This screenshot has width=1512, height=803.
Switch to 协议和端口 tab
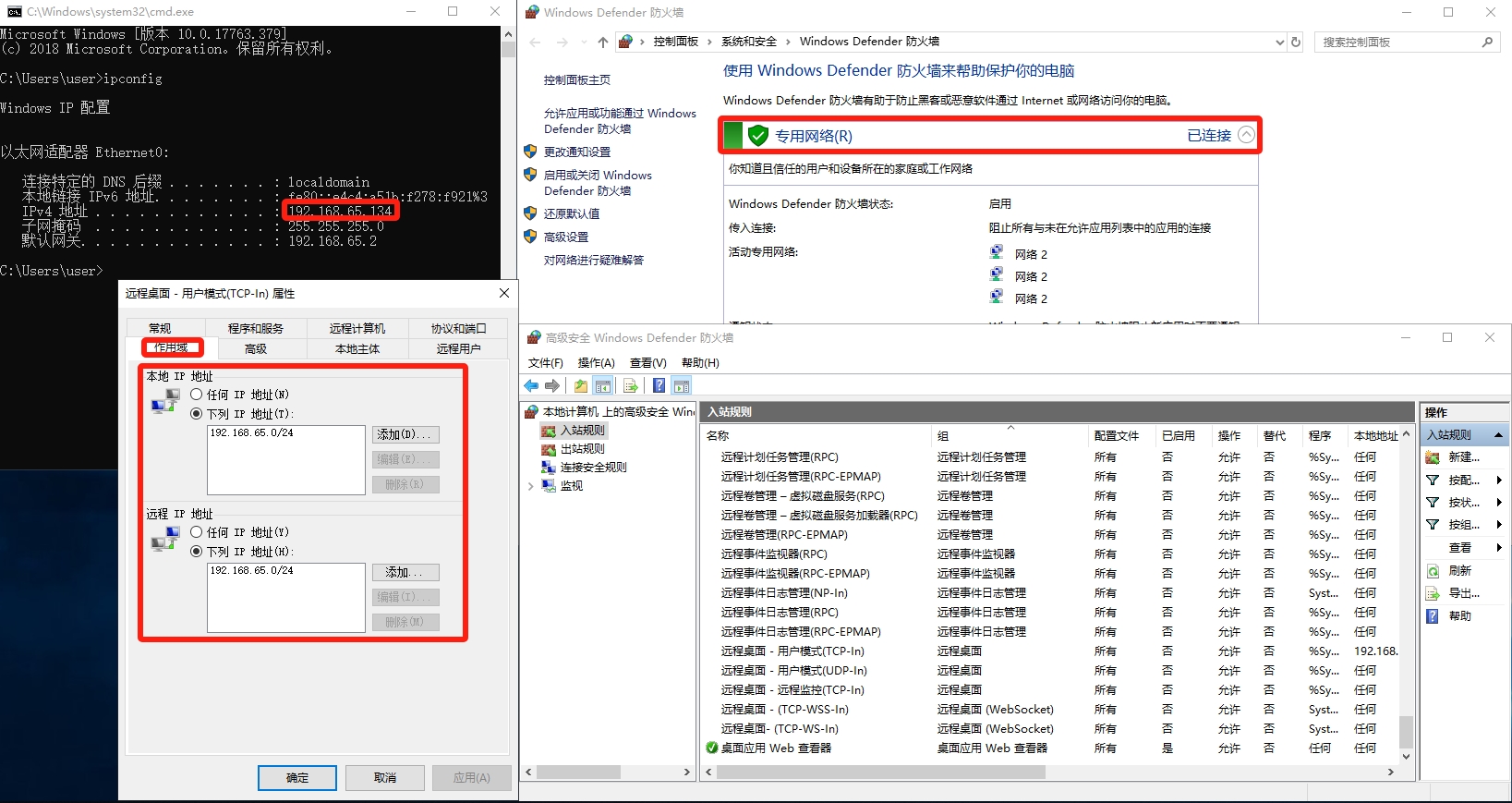pyautogui.click(x=458, y=329)
